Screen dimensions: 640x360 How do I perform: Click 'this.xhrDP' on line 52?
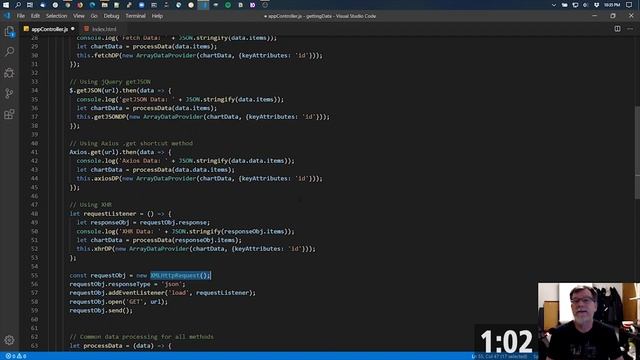pyautogui.click(x=94, y=249)
